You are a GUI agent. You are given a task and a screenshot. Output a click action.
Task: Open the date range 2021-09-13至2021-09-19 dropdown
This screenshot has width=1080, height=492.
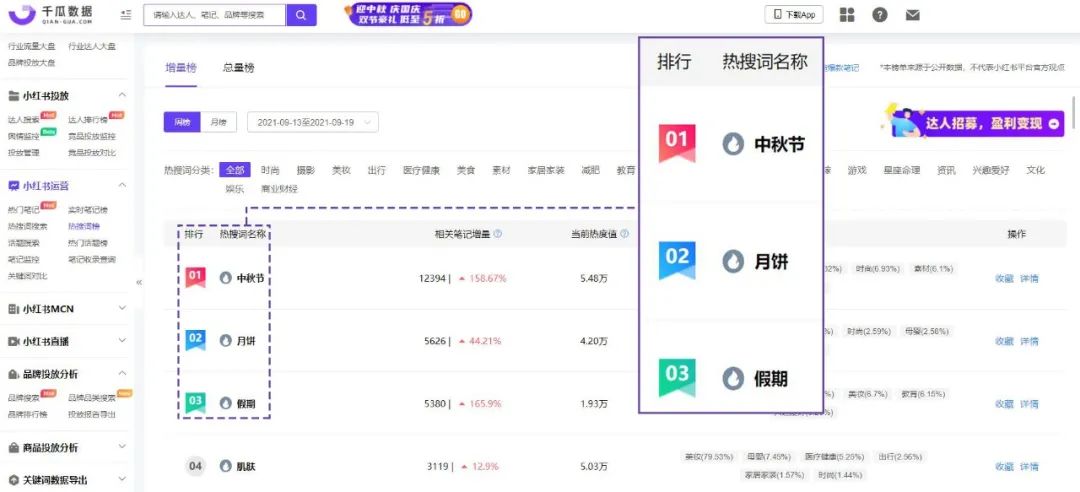point(313,122)
